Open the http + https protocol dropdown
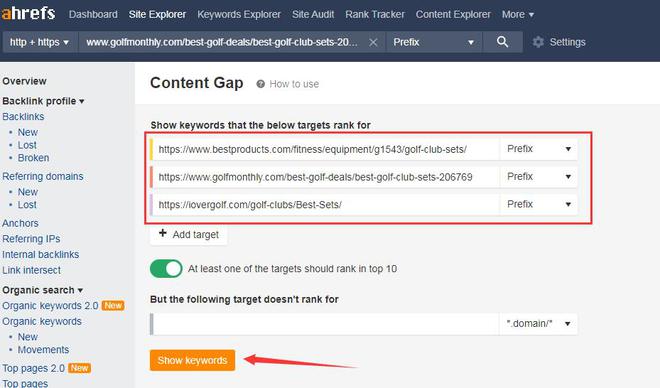The height and width of the screenshot is (388, 660). (40, 42)
